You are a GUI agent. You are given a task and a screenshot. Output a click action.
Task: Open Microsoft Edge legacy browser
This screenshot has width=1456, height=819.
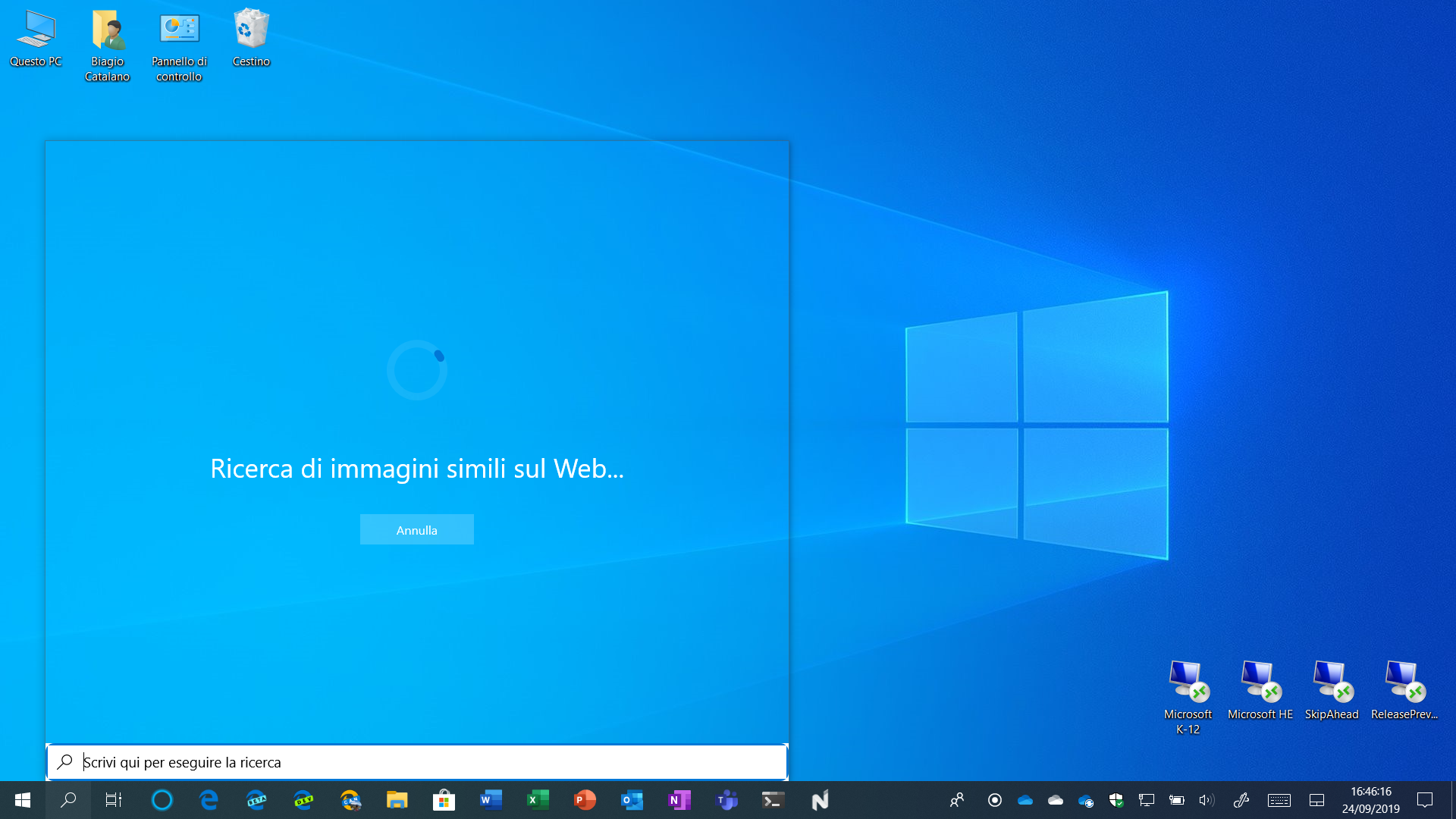(209, 800)
